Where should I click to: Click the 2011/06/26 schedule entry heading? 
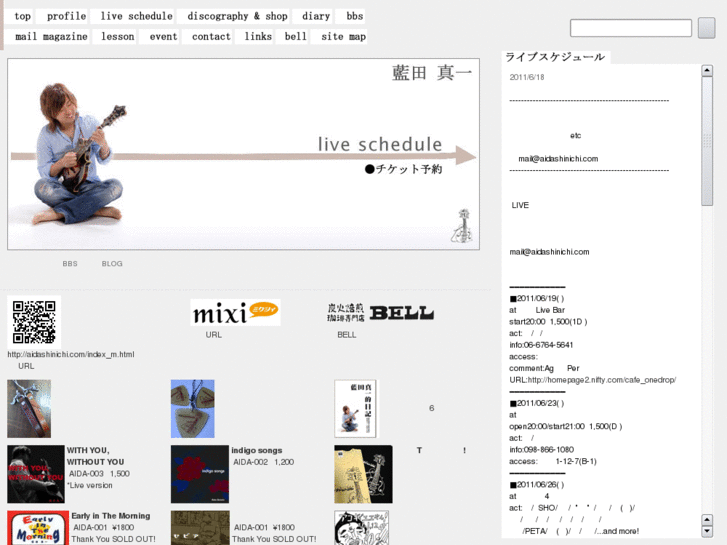click(x=537, y=485)
